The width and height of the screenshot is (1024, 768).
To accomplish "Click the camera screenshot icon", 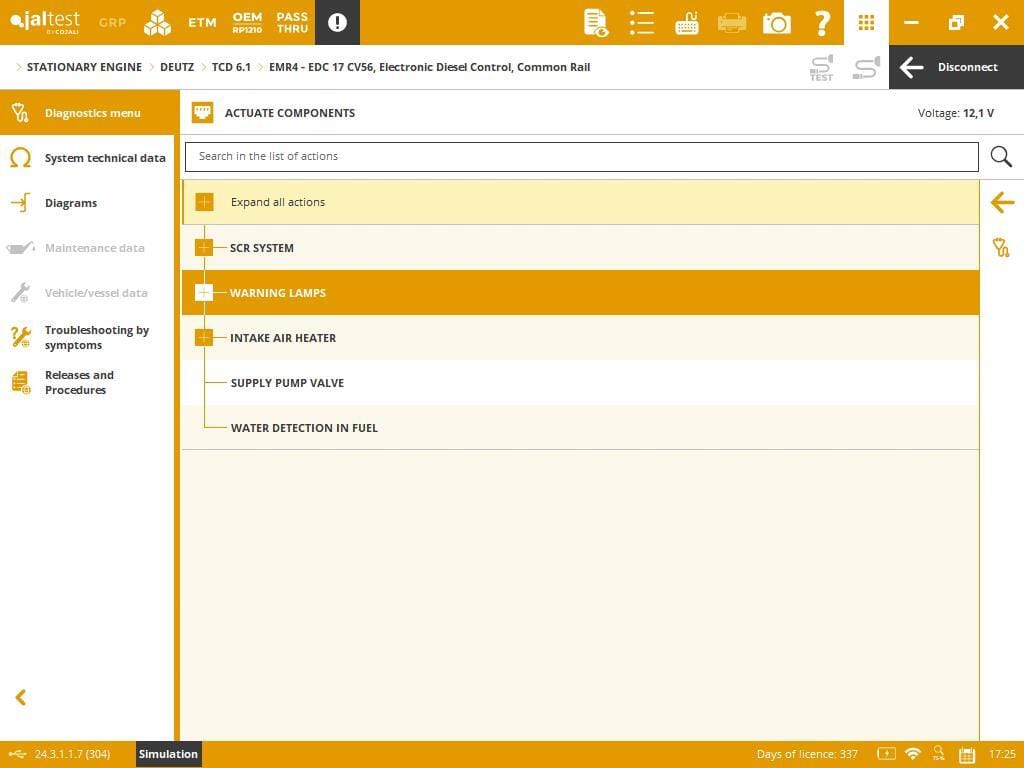I will [776, 23].
